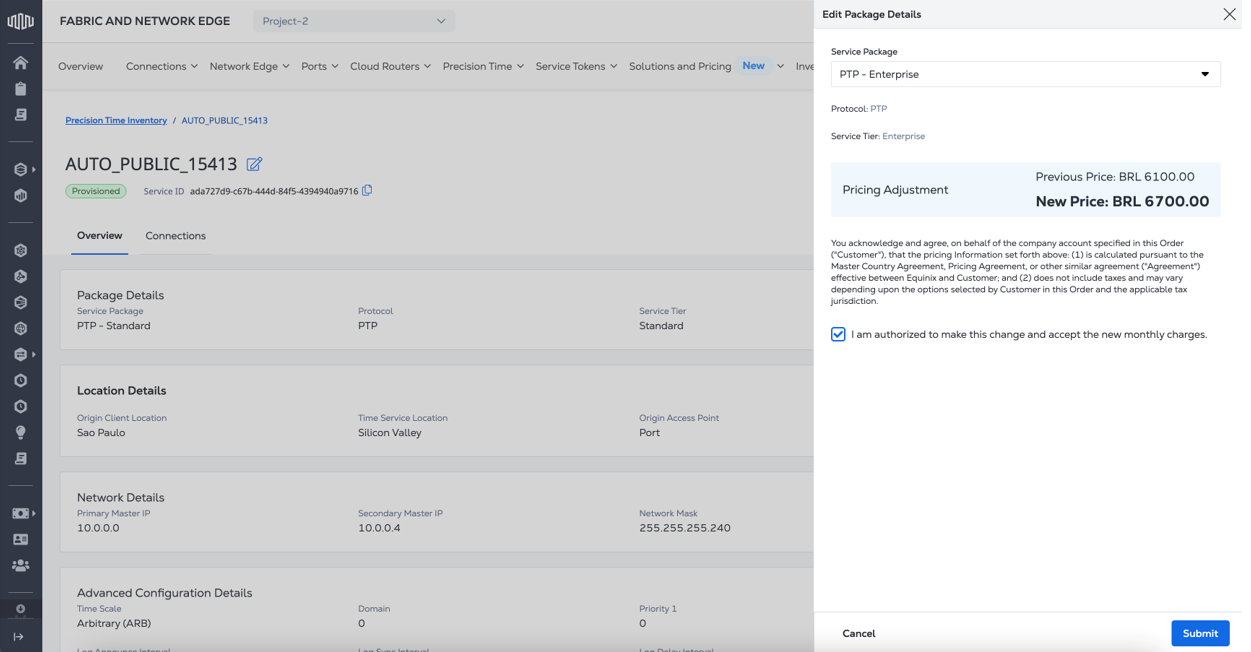Click the Provisioned status badge

click(96, 191)
